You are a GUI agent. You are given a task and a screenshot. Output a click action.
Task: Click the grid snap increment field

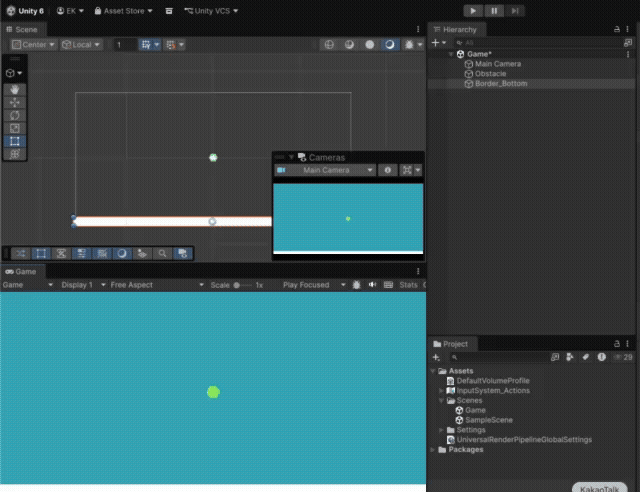pos(124,45)
